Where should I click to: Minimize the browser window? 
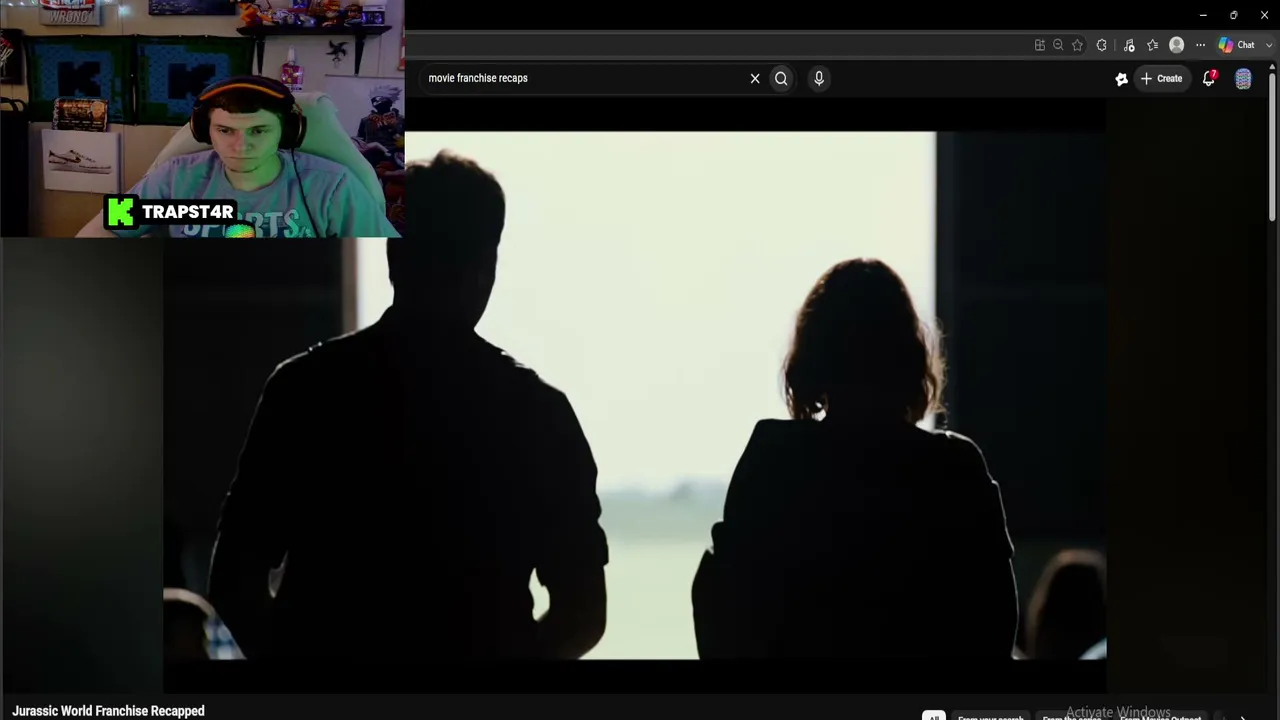pos(1203,15)
